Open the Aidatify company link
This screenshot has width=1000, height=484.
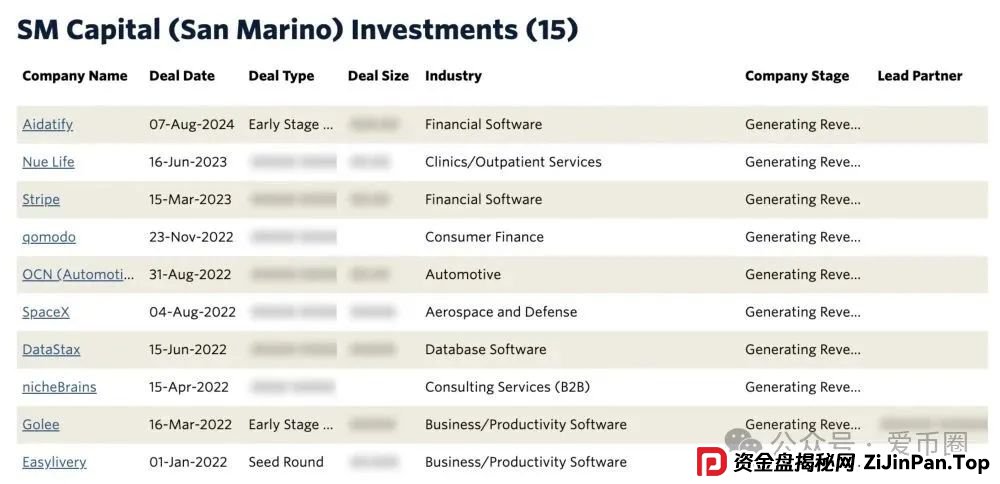pyautogui.click(x=47, y=125)
